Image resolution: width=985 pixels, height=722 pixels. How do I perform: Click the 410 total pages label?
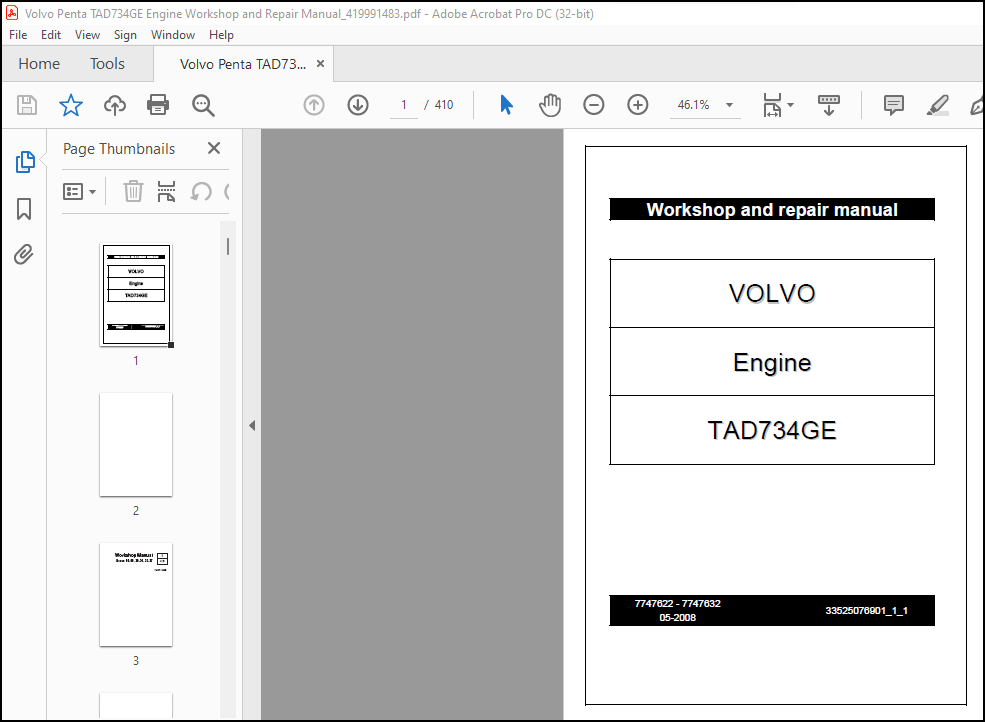(444, 105)
